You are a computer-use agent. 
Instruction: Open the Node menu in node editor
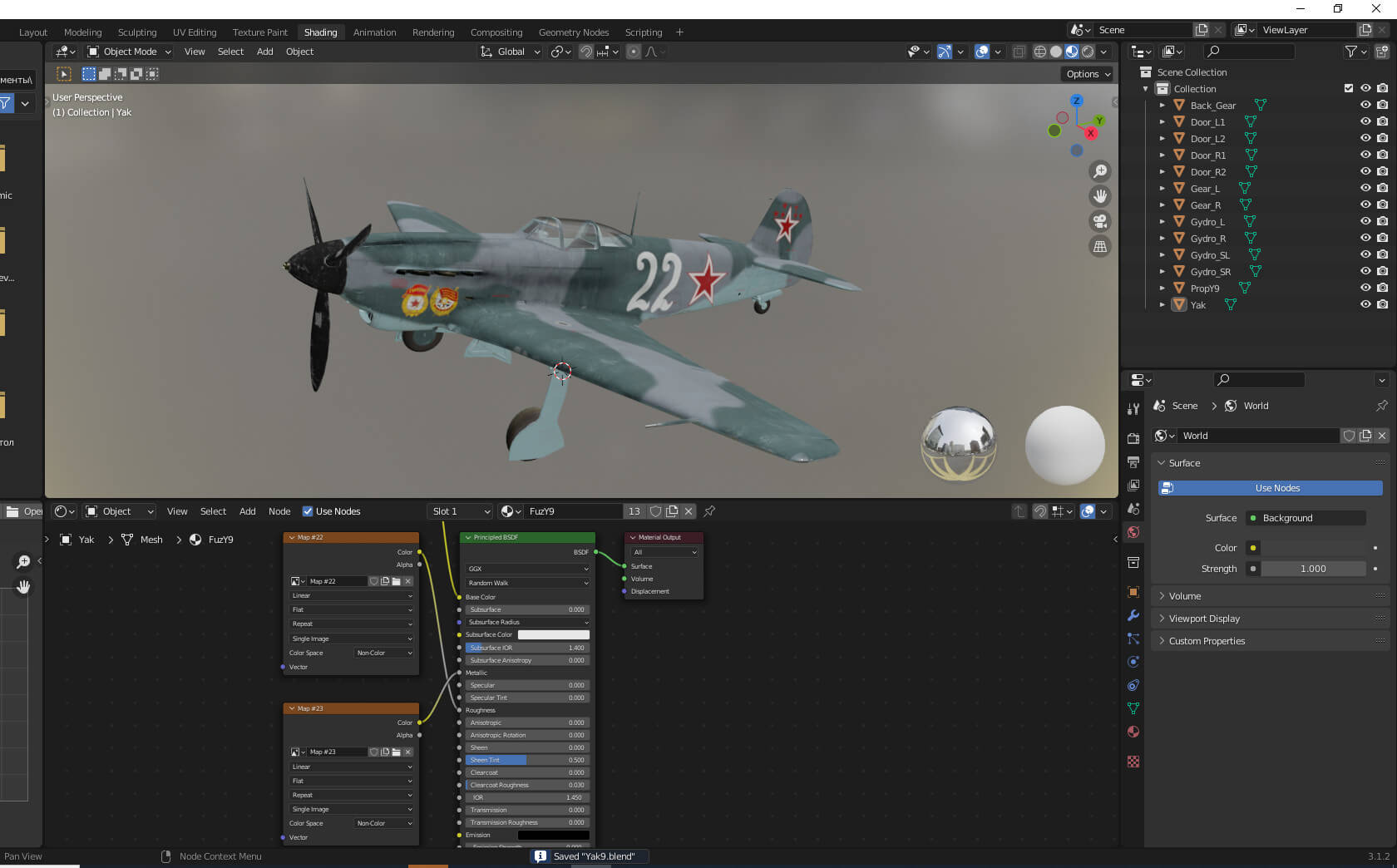pos(279,511)
